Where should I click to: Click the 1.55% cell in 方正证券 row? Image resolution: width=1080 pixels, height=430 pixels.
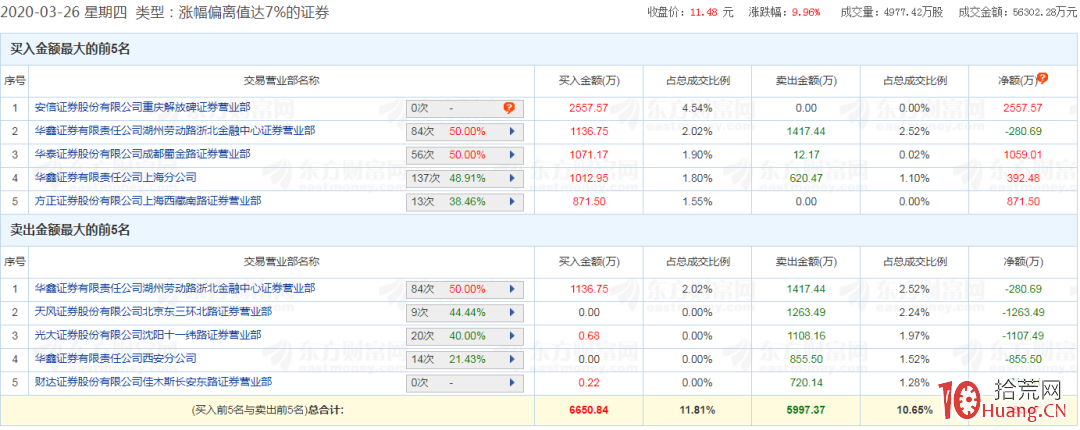[x=698, y=202]
